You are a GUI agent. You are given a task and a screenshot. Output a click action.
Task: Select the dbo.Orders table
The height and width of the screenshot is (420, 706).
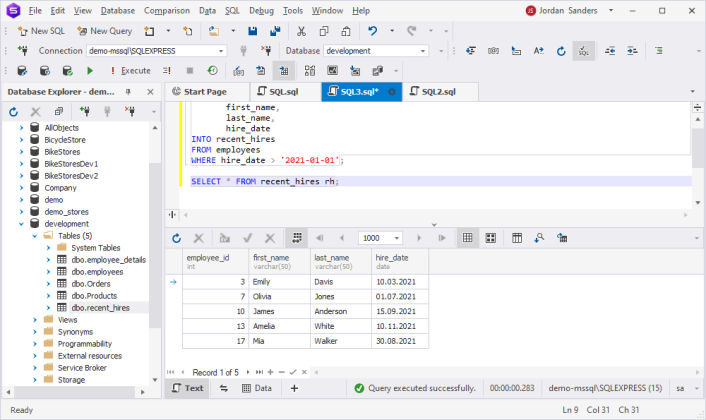point(91,284)
